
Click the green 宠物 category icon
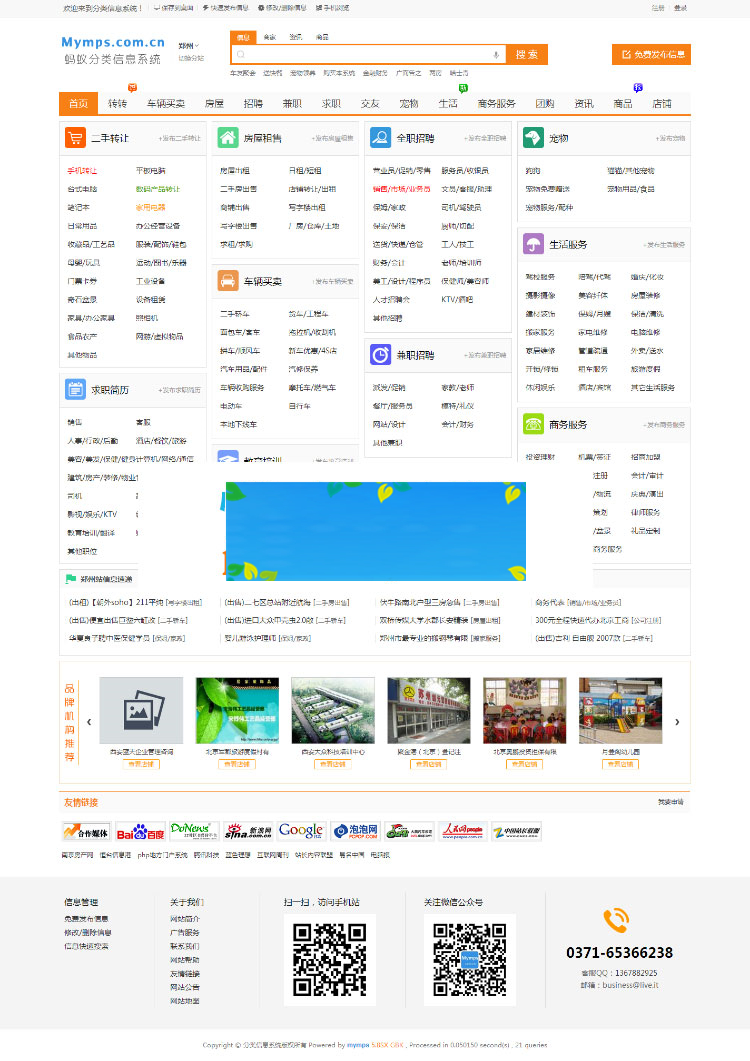[532, 138]
